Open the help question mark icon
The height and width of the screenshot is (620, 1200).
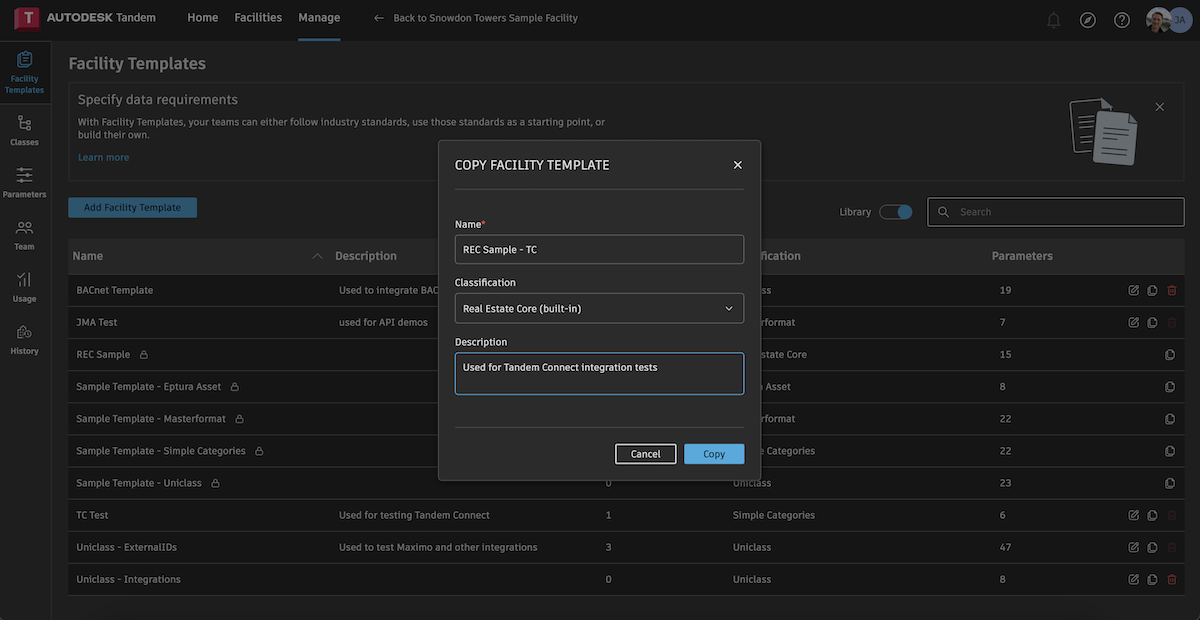pos(1122,20)
